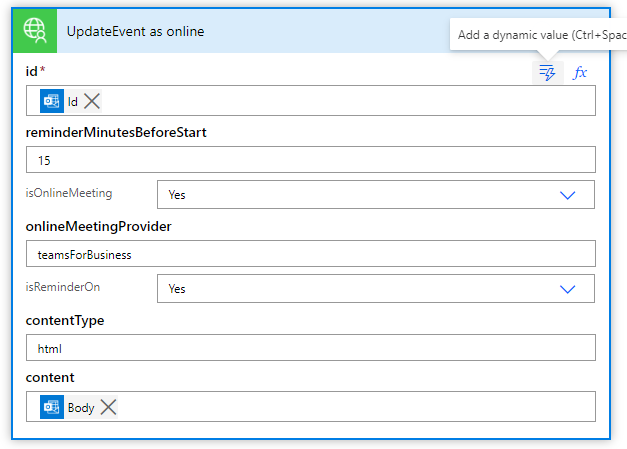Focus the reminderMinutesBeforeStart field with 15
This screenshot has height=449, width=627.
tap(311, 160)
